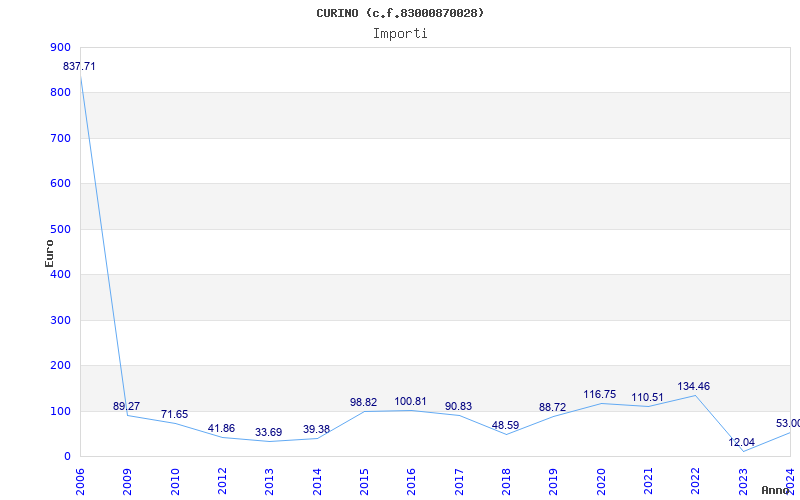Click the 2023 year axis label
Screen dimensions: 800x500
tap(743, 482)
